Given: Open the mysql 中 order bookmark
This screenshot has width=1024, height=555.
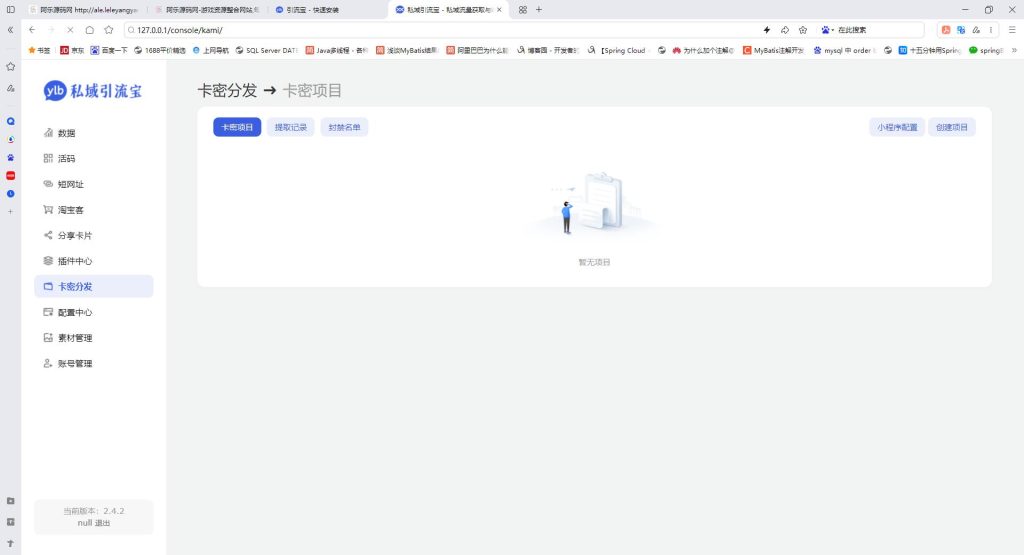Looking at the screenshot, I should point(844,50).
